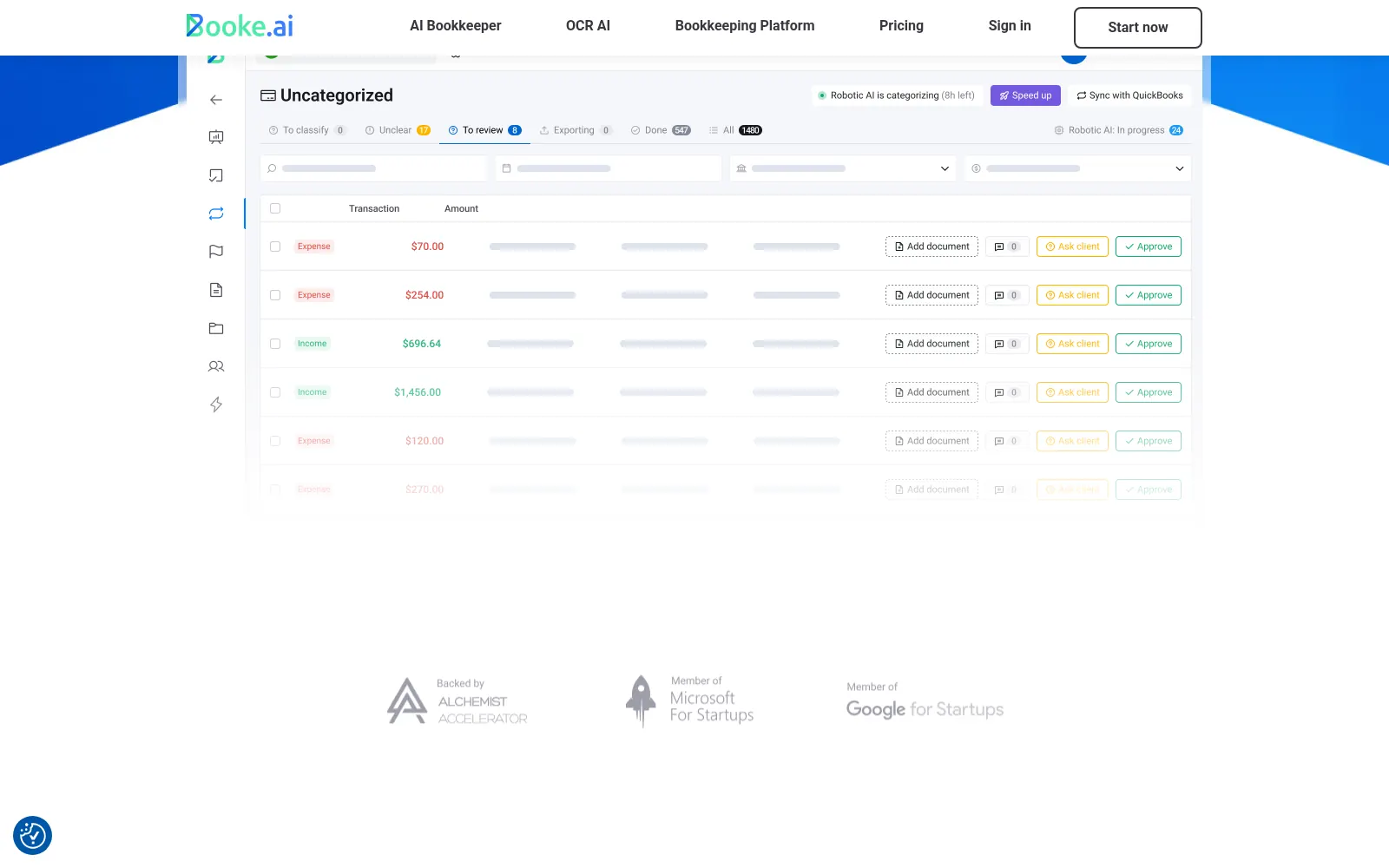Click the Start now button
Screen dimensions: 1389x868
(x=1138, y=28)
